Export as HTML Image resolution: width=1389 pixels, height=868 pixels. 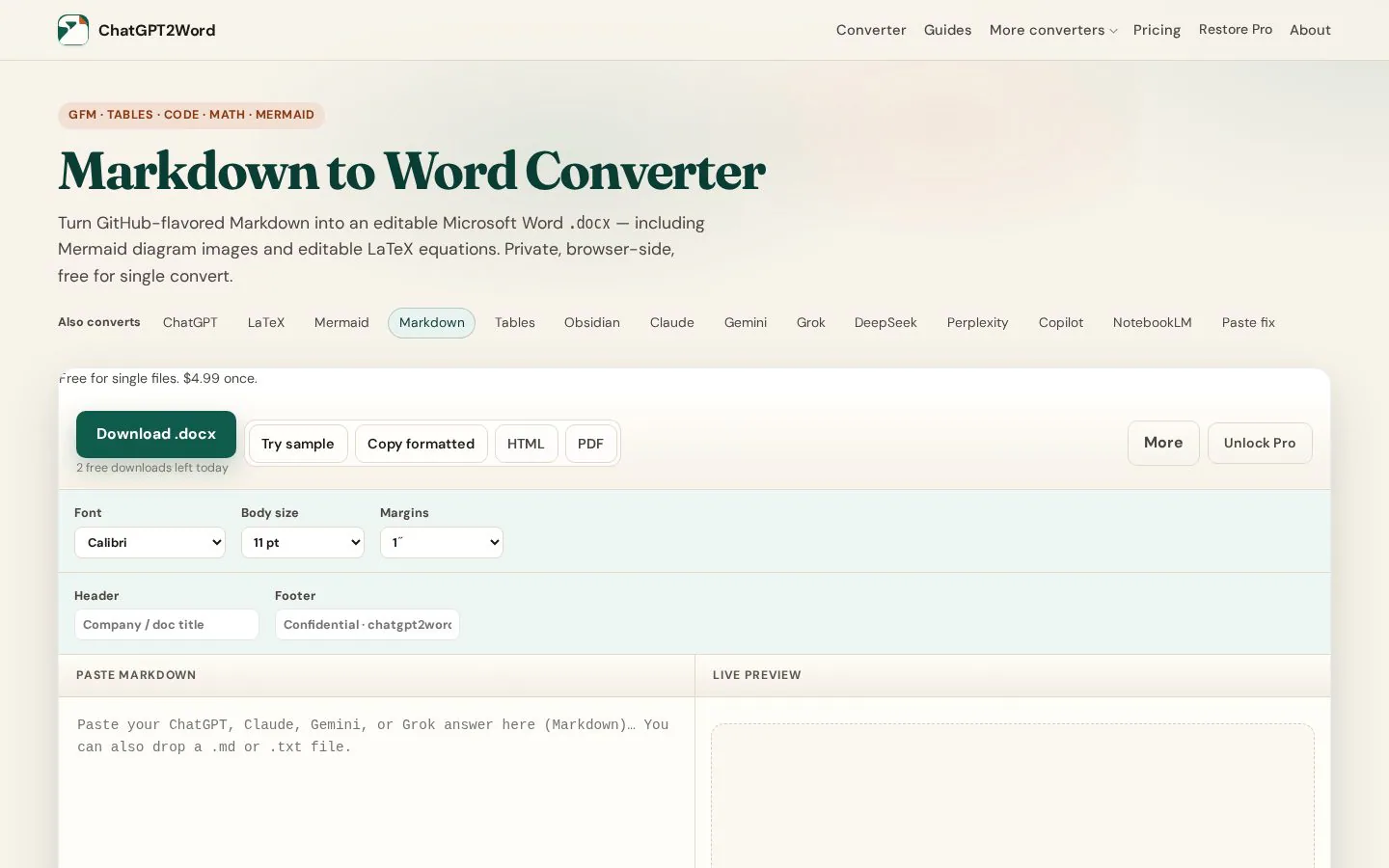[x=526, y=444]
